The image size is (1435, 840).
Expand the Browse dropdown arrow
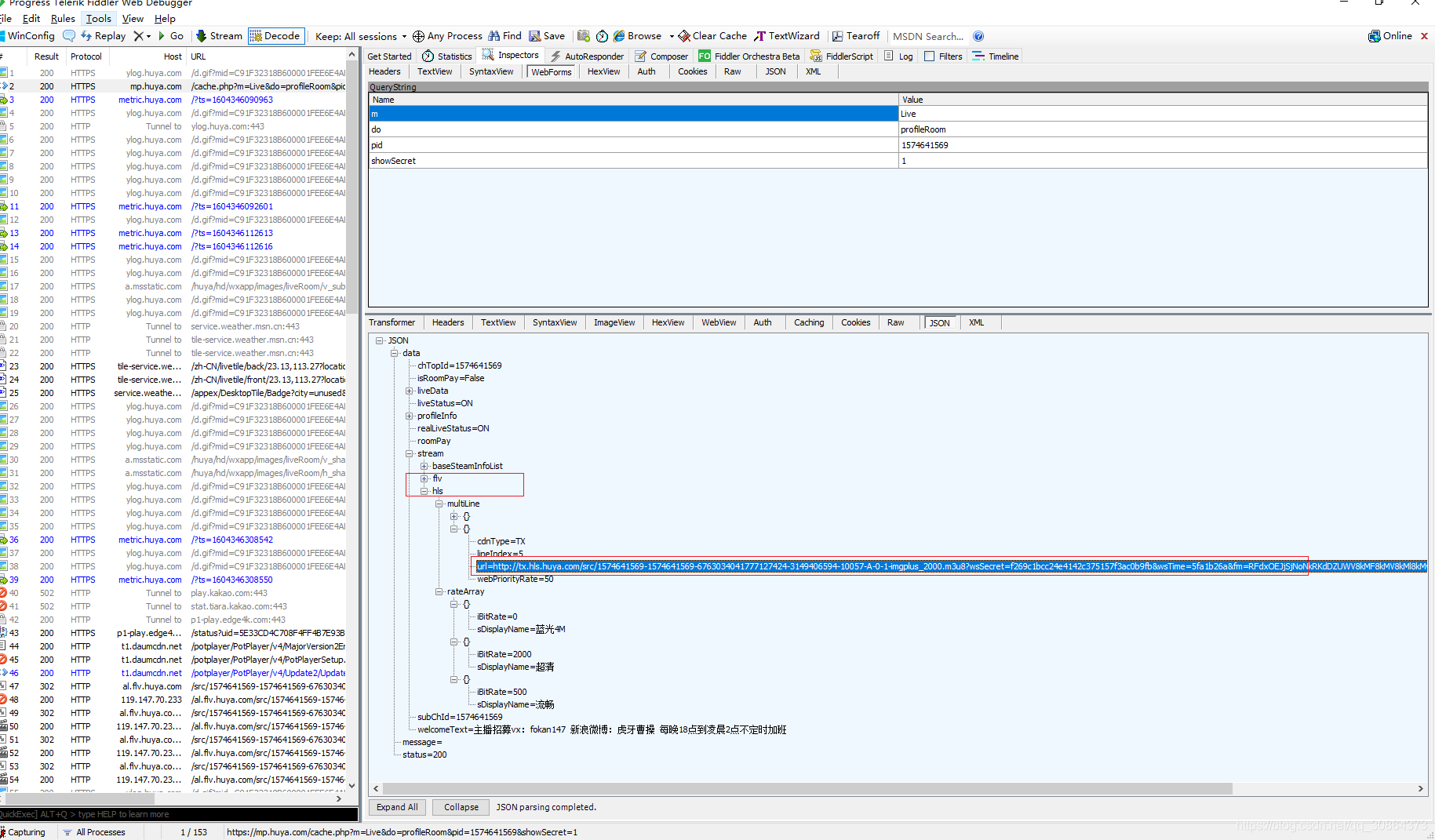[x=672, y=36]
